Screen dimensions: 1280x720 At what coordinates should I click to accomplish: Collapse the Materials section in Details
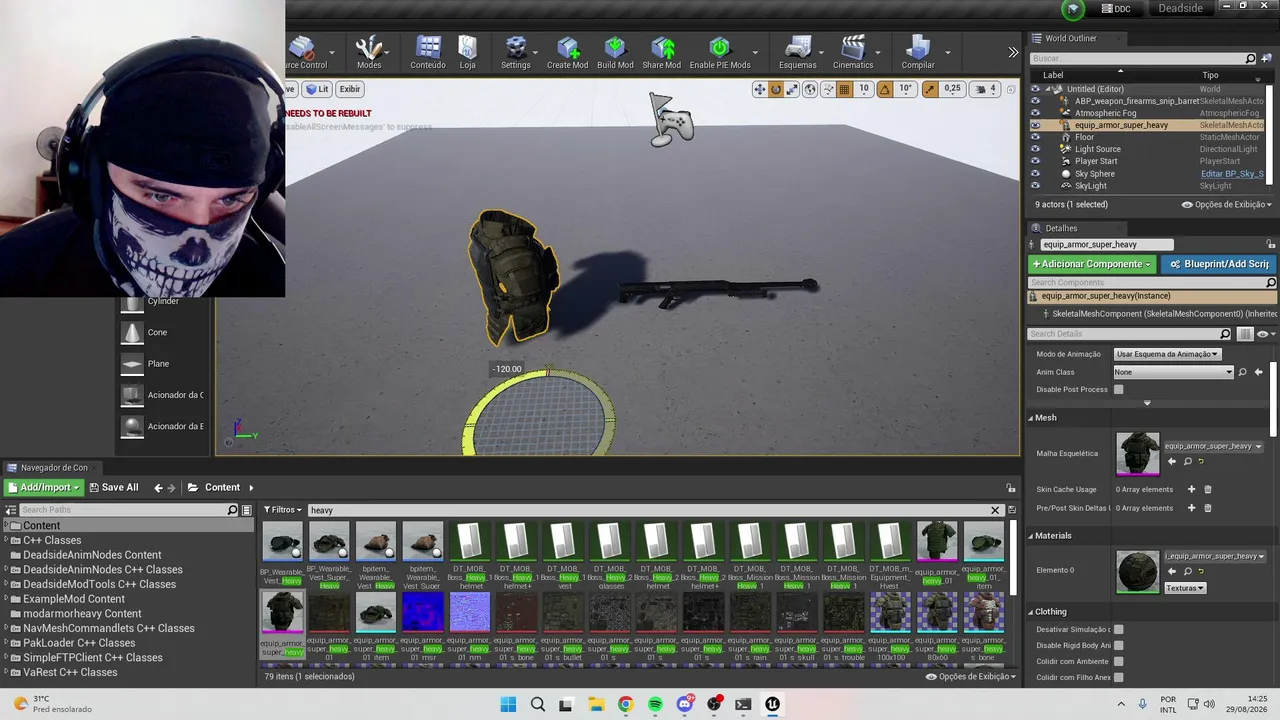point(1031,536)
